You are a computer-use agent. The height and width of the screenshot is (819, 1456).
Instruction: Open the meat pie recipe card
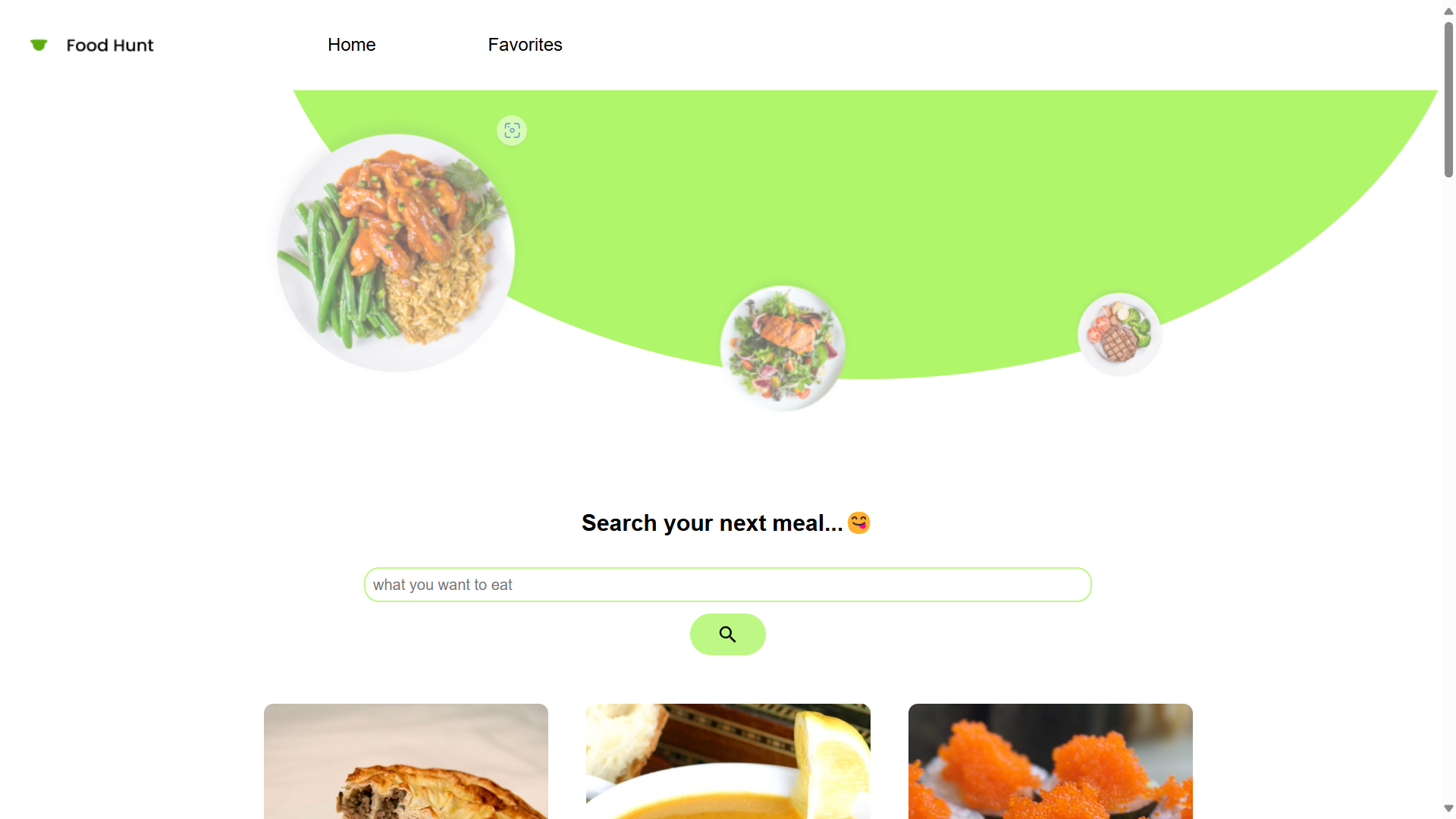tap(406, 761)
